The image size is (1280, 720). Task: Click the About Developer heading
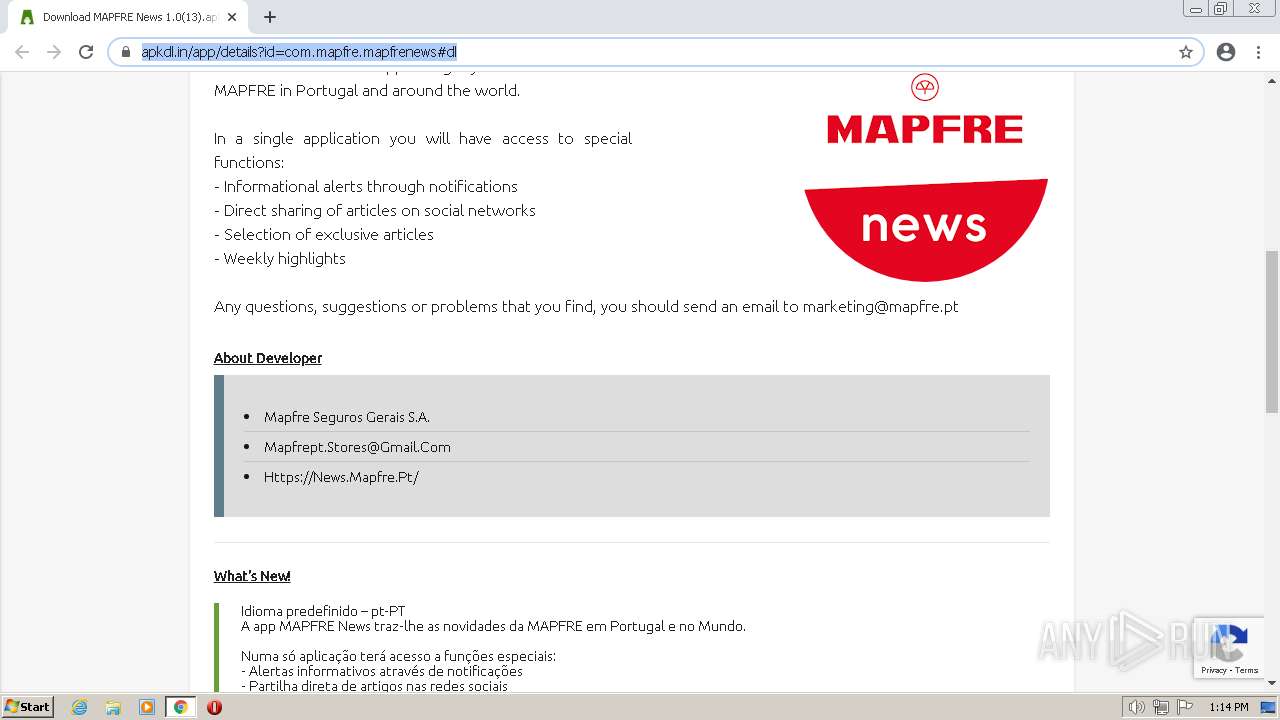pyautogui.click(x=268, y=358)
